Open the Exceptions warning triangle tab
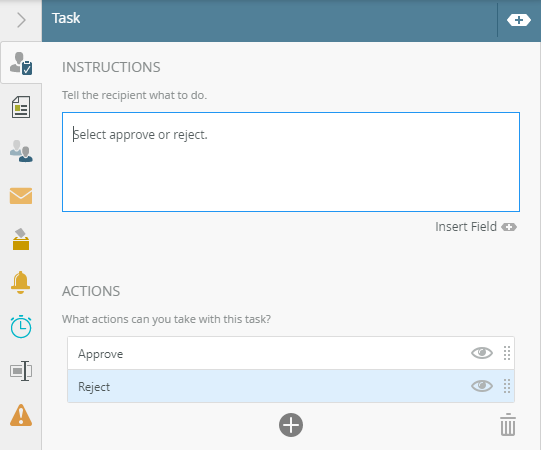 pyautogui.click(x=21, y=415)
